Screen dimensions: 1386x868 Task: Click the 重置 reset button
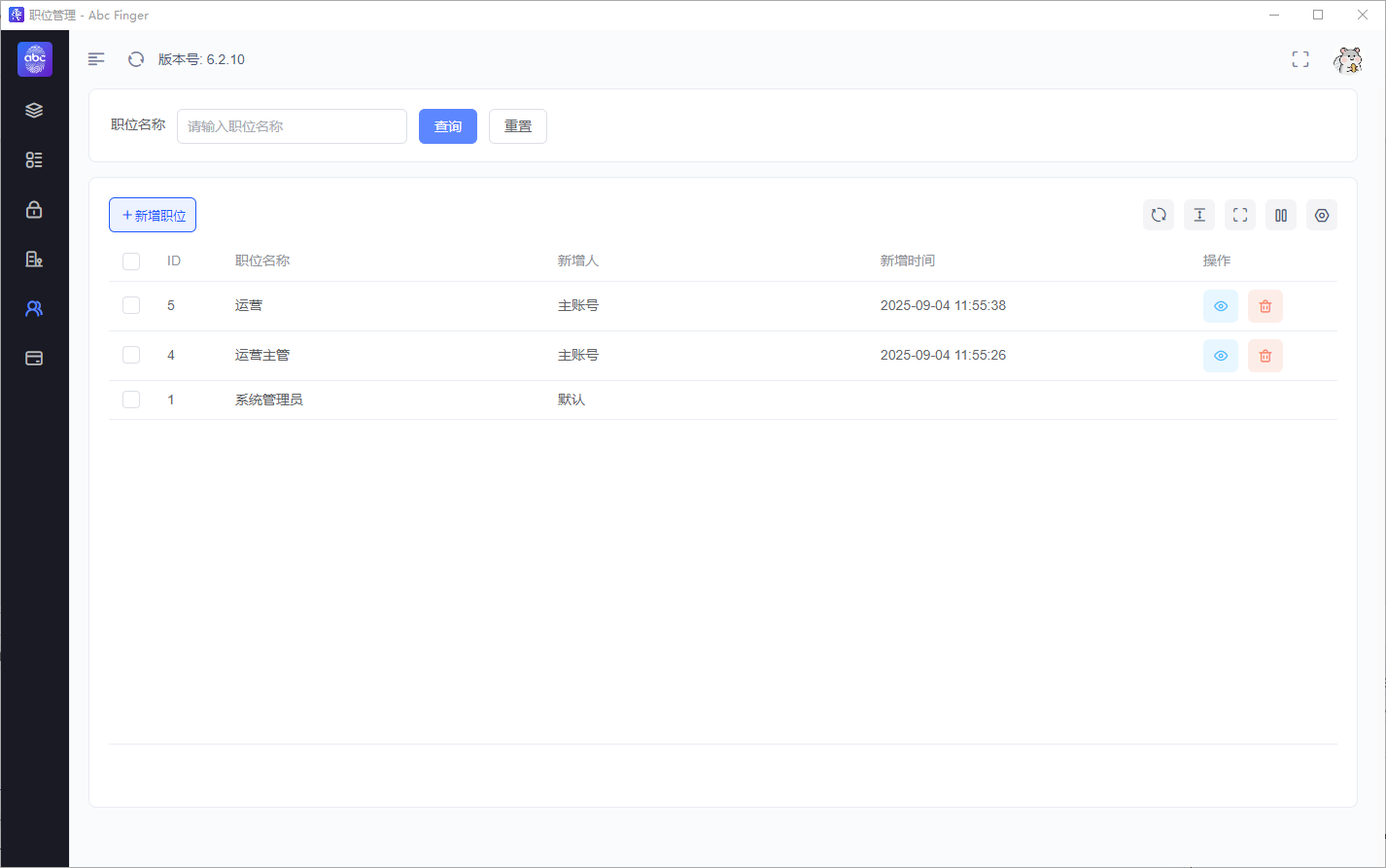click(x=518, y=126)
